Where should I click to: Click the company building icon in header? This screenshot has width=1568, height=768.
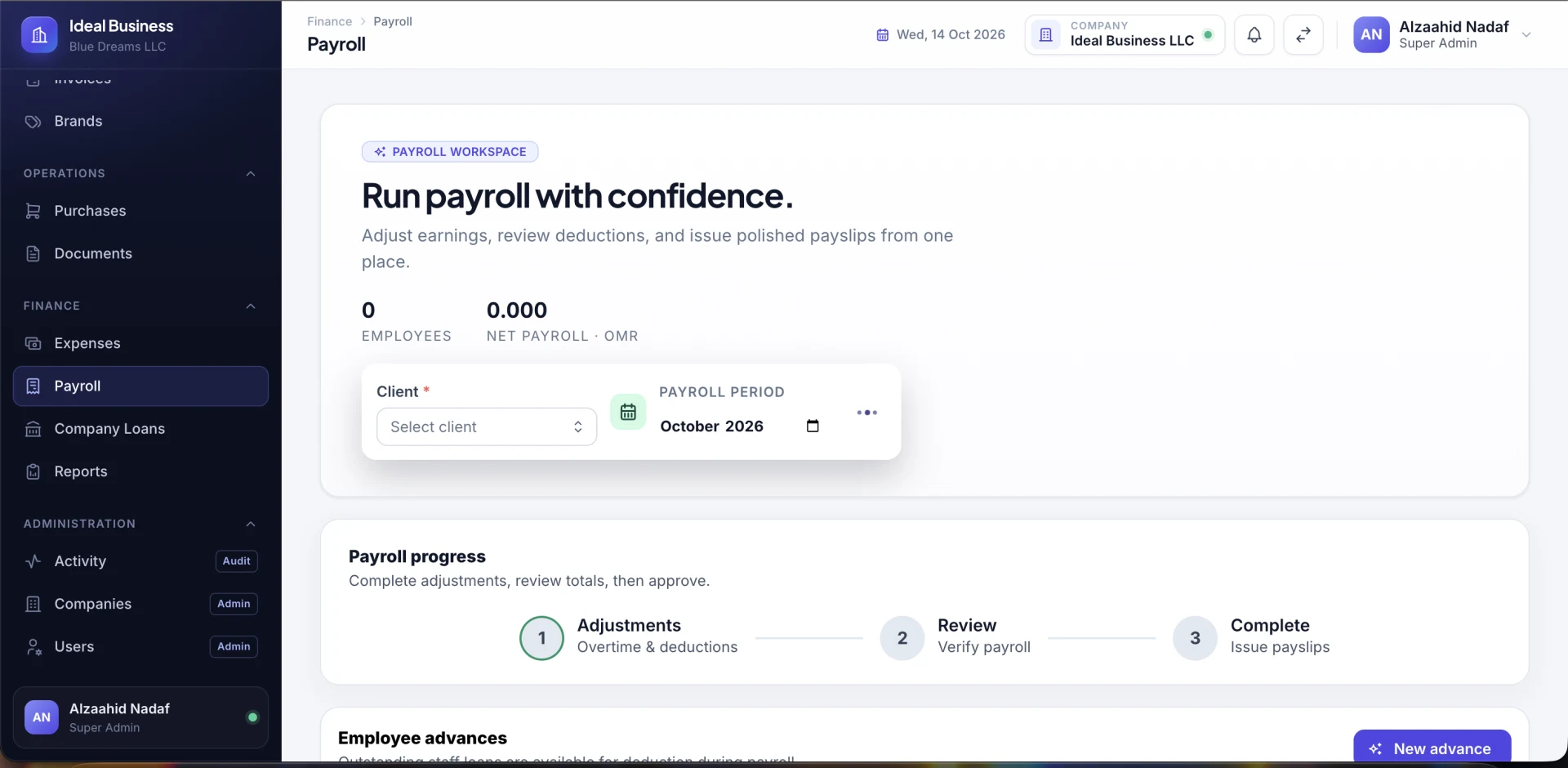[1045, 35]
